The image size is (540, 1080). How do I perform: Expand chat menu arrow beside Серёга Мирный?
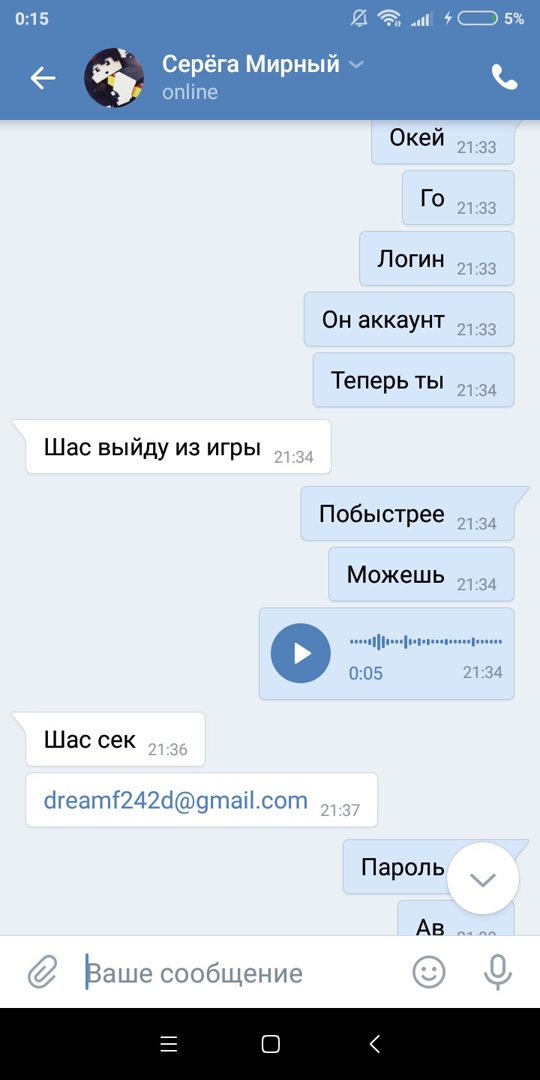(356, 65)
